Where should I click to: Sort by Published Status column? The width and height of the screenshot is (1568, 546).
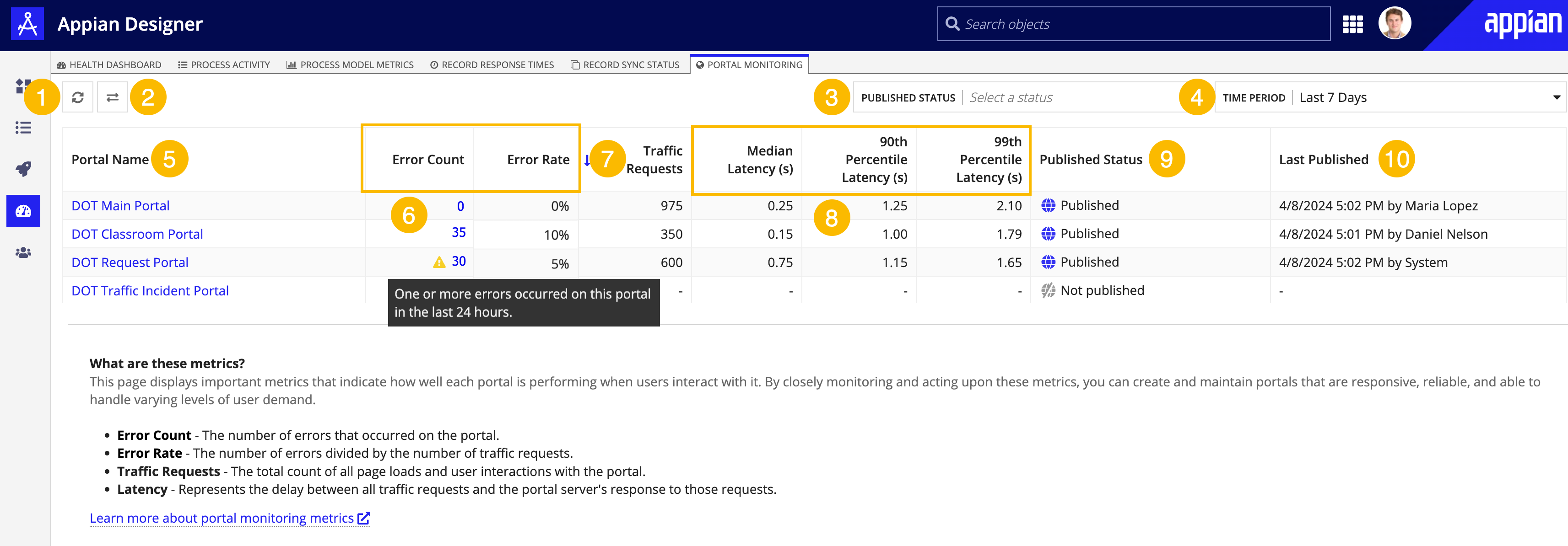[x=1091, y=159]
